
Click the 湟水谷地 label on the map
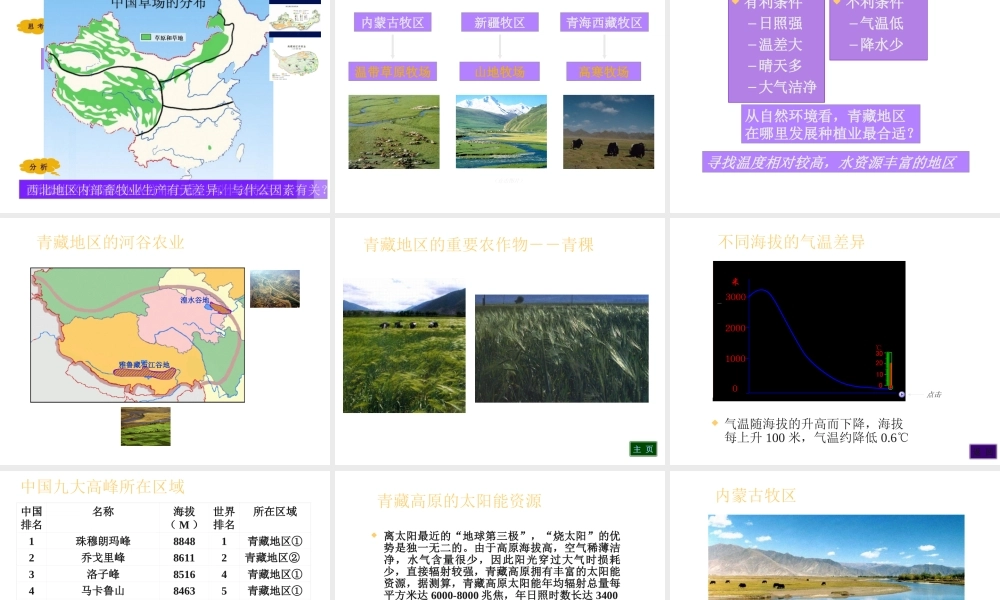(195, 300)
